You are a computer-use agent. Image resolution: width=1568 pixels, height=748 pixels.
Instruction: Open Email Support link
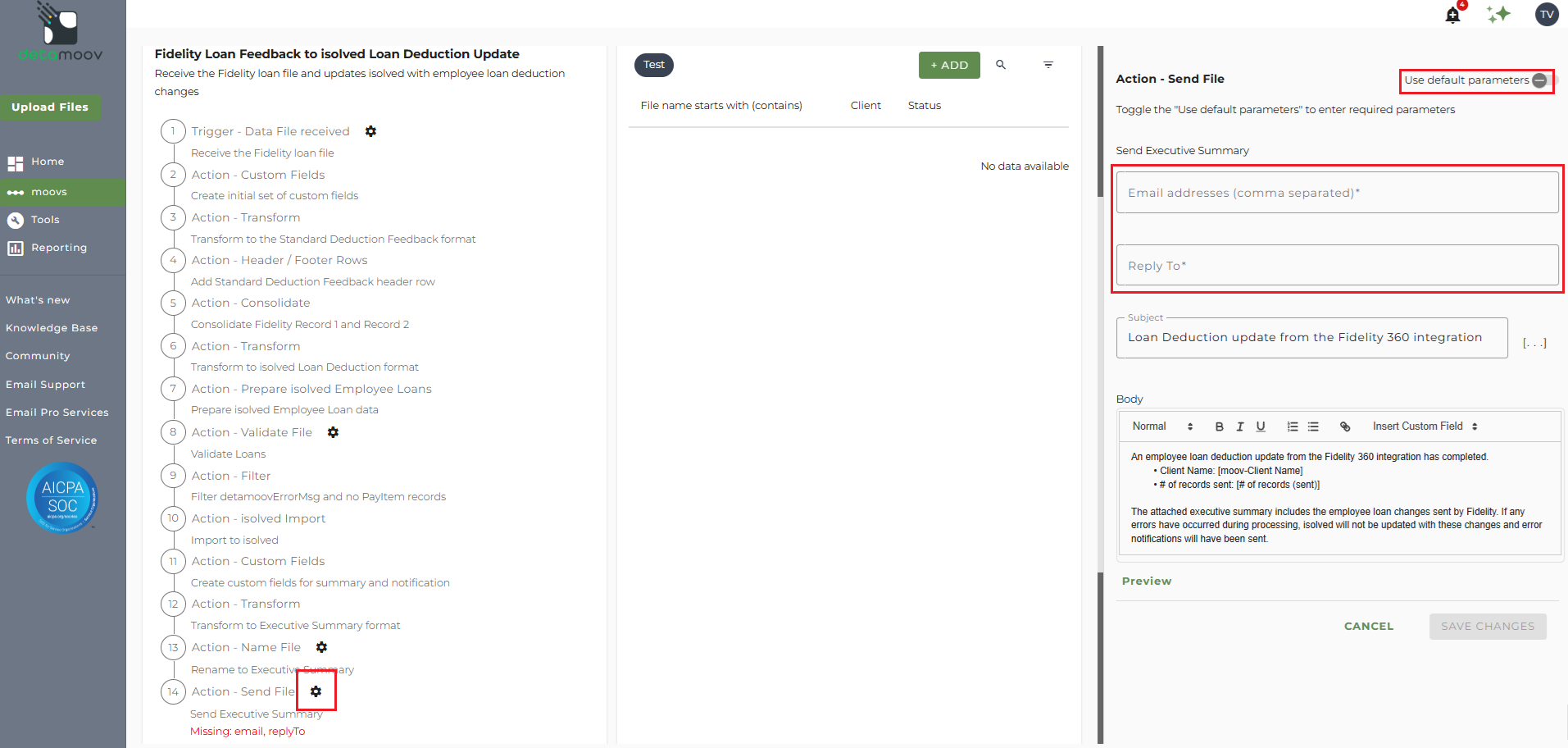45,385
